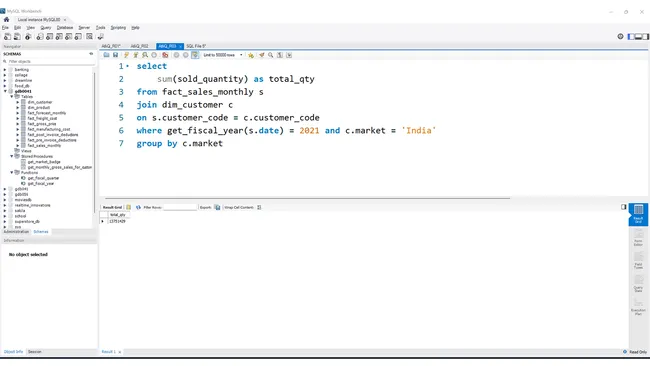Open the Edit menu
This screenshot has height=366, width=650.
(x=17, y=27)
